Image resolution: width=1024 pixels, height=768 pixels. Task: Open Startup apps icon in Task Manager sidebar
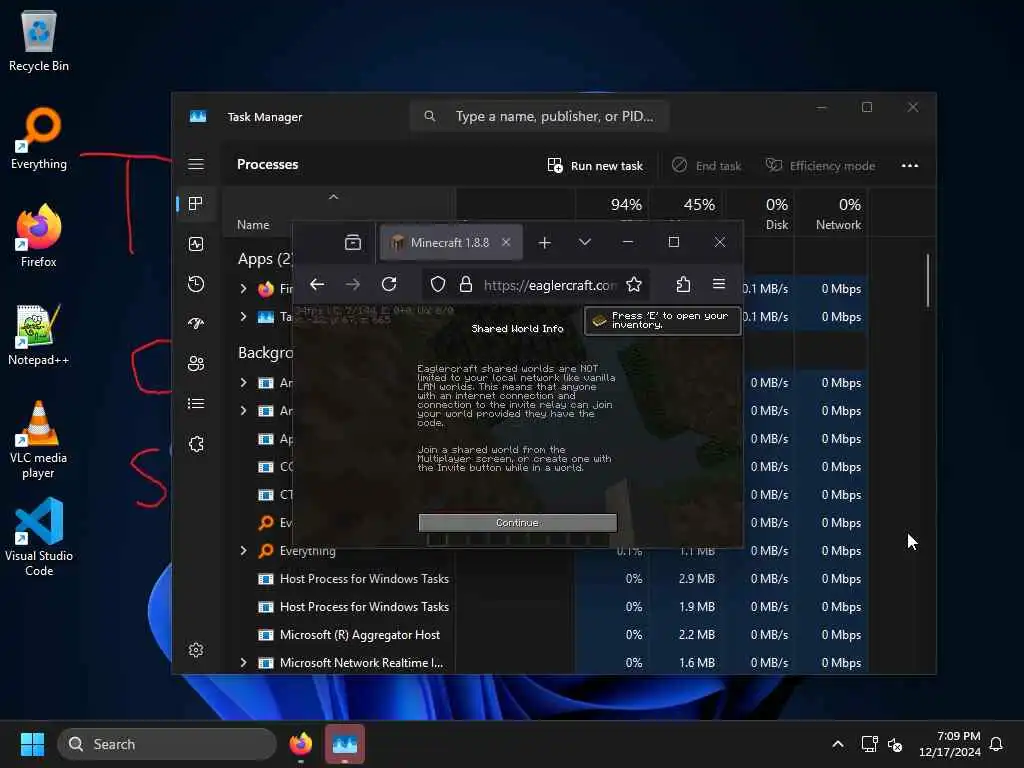click(x=196, y=323)
